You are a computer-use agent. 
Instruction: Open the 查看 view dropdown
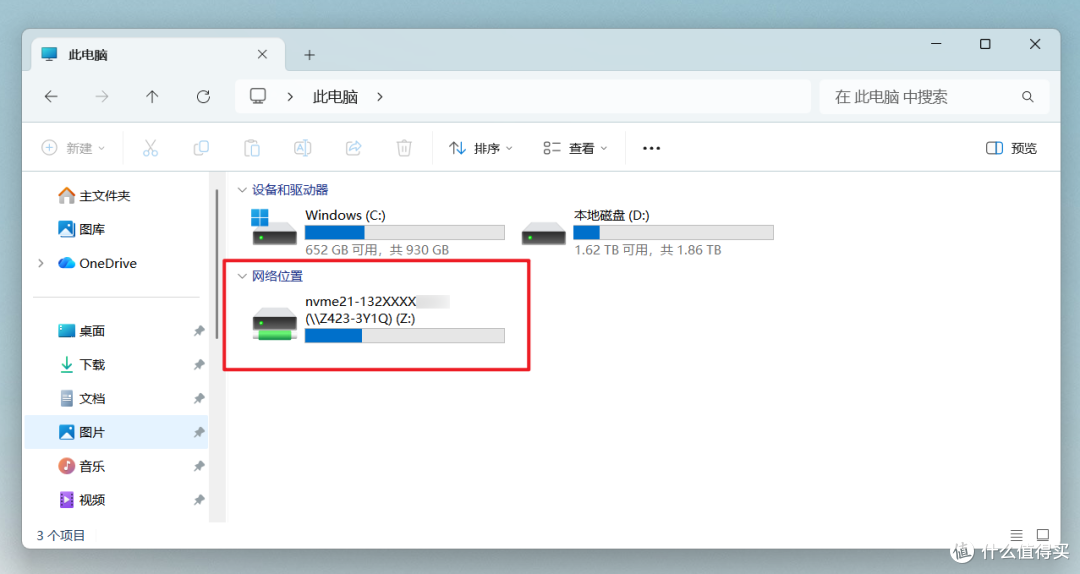point(575,148)
